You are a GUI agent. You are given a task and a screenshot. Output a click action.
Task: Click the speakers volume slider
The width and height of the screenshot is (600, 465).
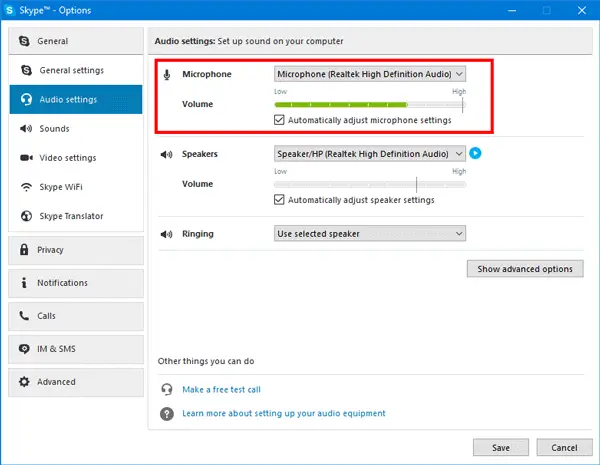click(x=370, y=184)
